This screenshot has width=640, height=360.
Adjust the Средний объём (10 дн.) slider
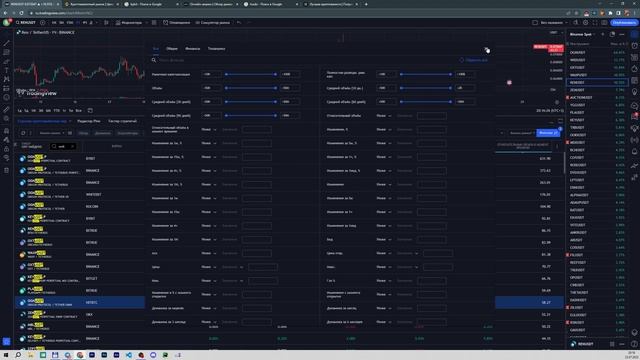coord(426,88)
